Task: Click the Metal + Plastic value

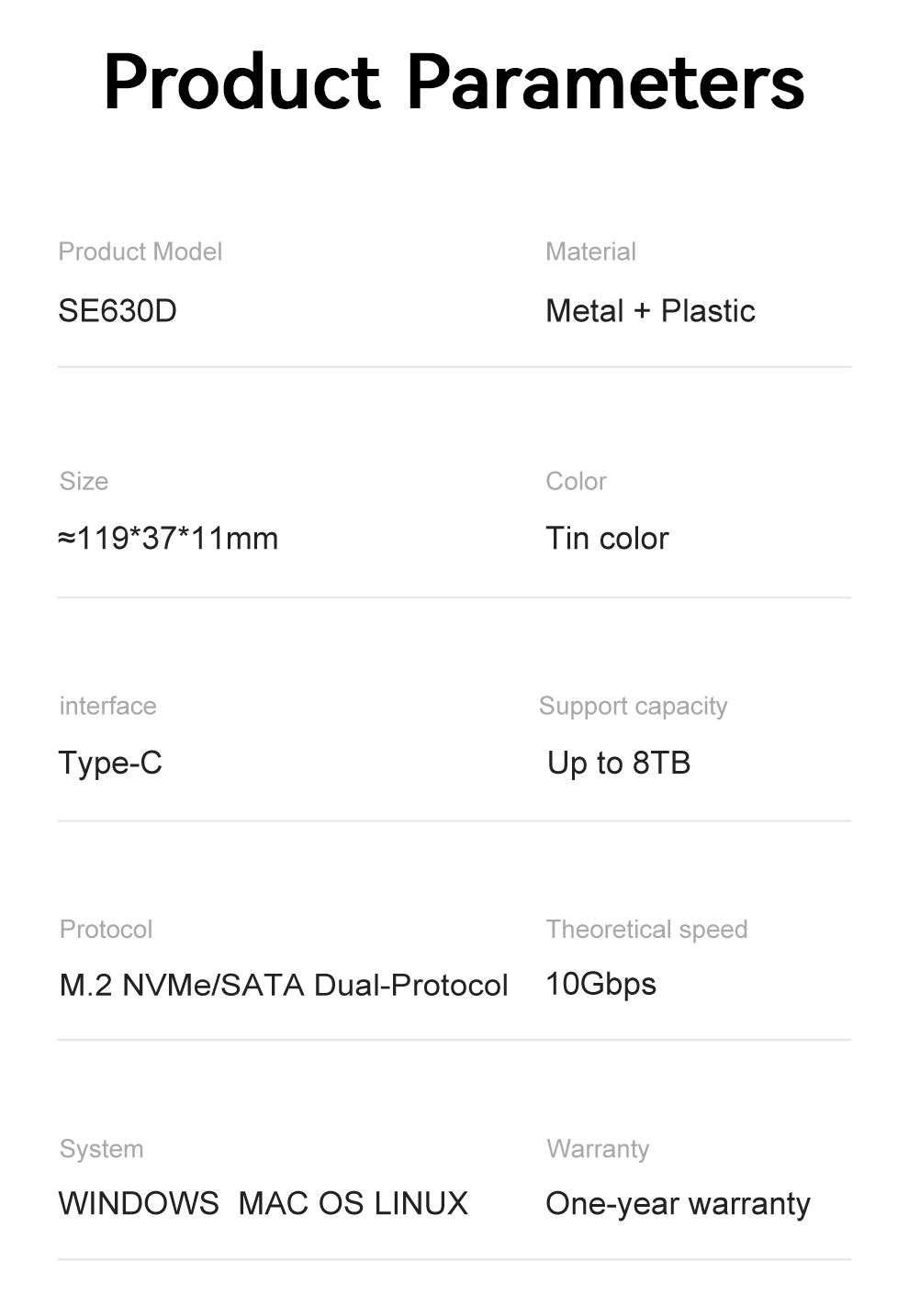Action: (650, 311)
